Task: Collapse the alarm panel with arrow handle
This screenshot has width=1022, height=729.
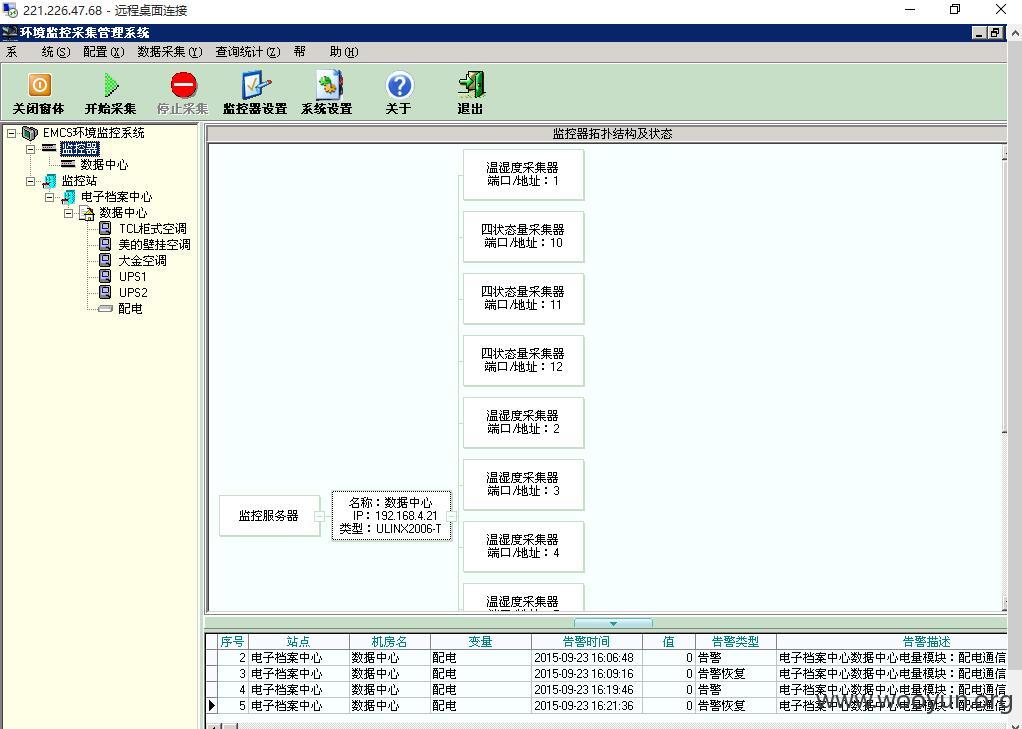Action: (613, 623)
